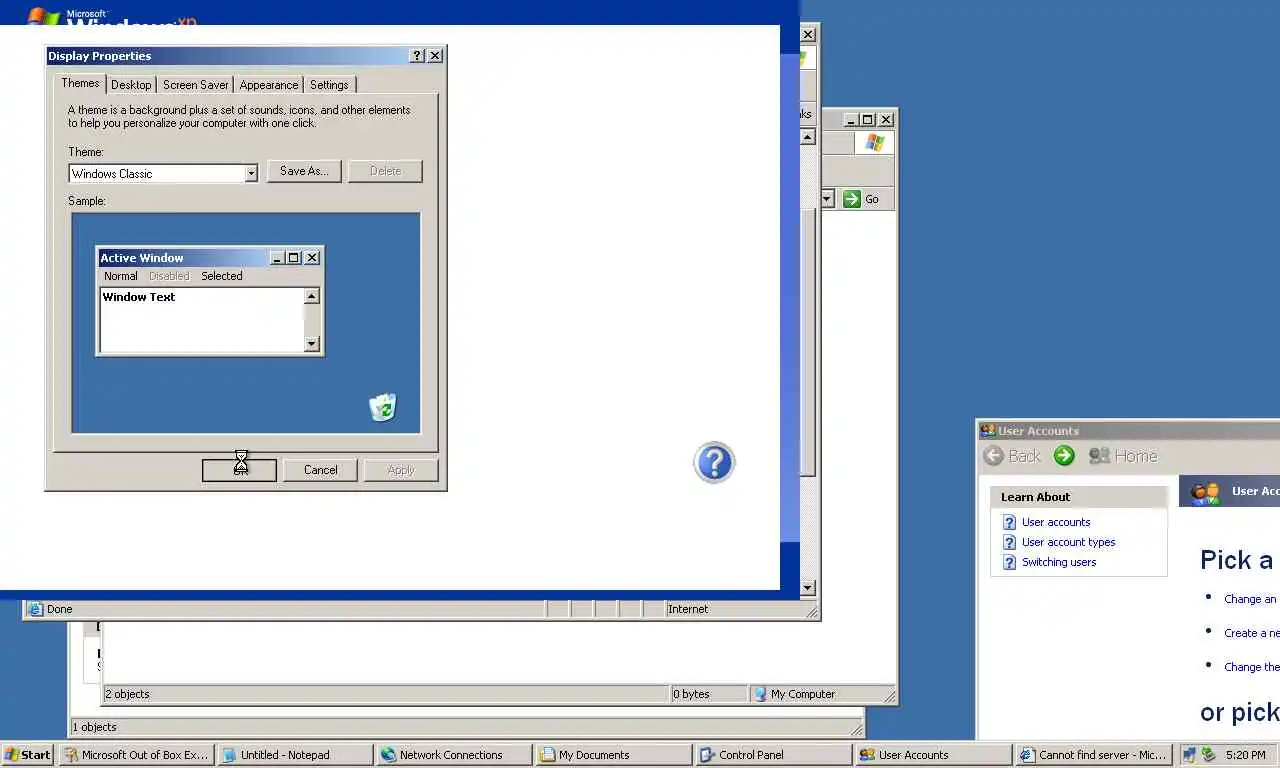This screenshot has width=1280, height=768.
Task: Click the recycle bin icon in theme sample
Action: coord(383,407)
